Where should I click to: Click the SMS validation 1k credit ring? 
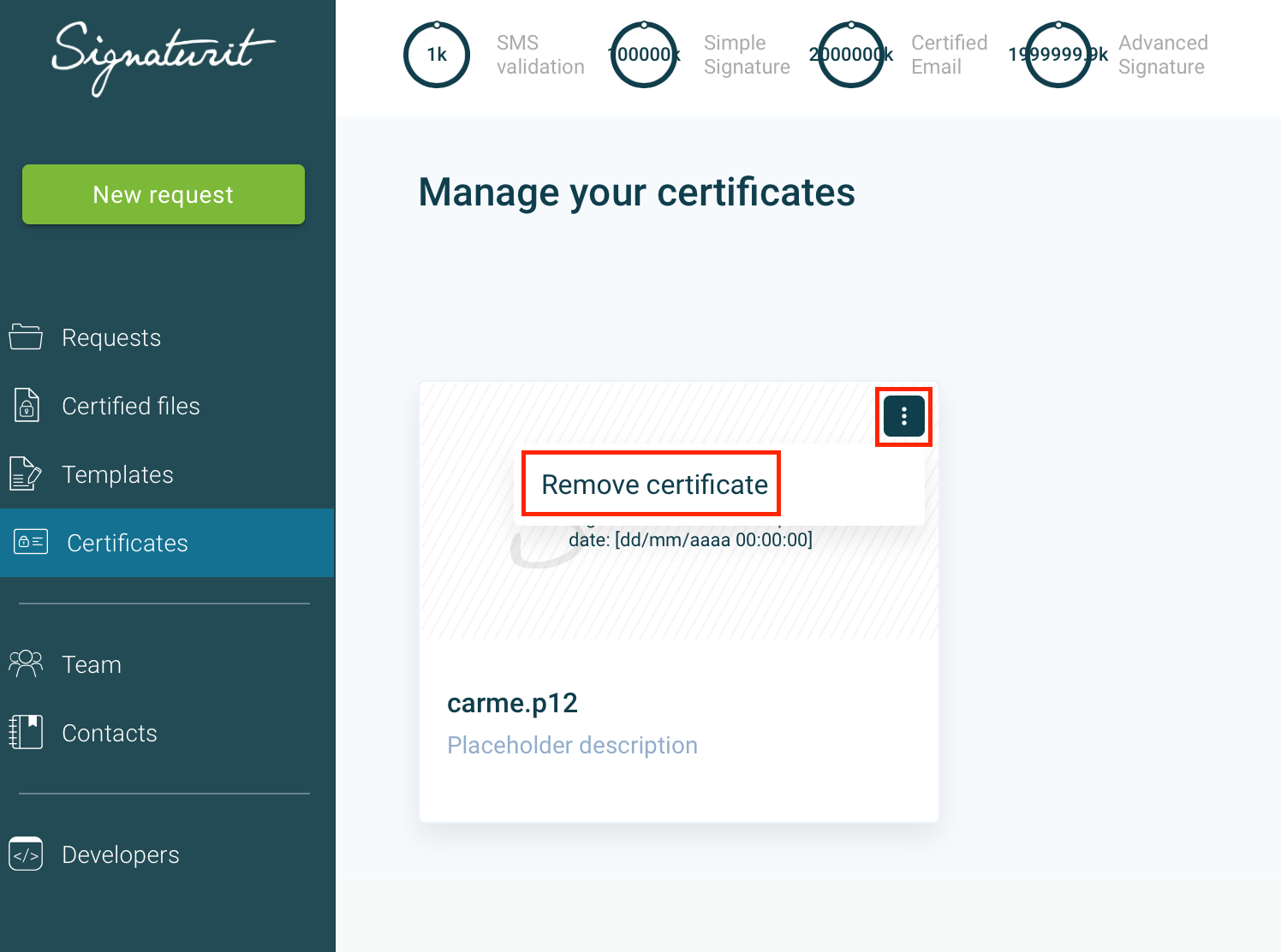437,55
